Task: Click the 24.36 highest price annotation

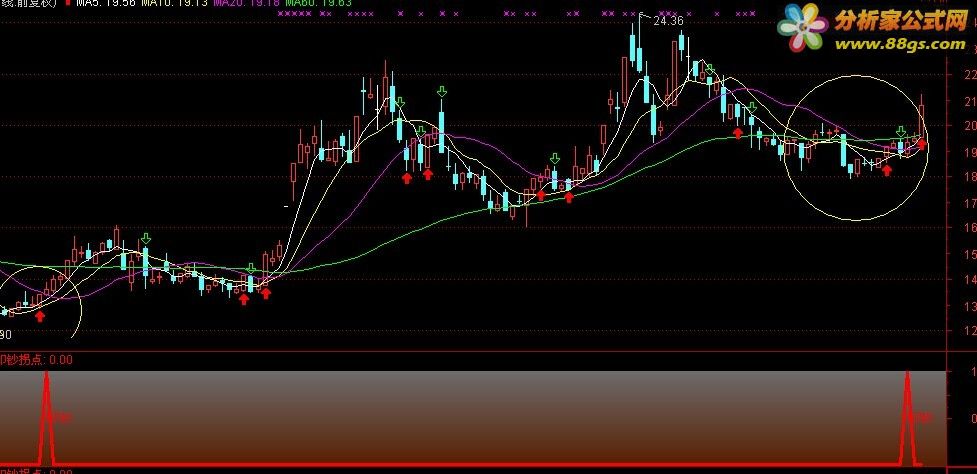Action: point(668,21)
